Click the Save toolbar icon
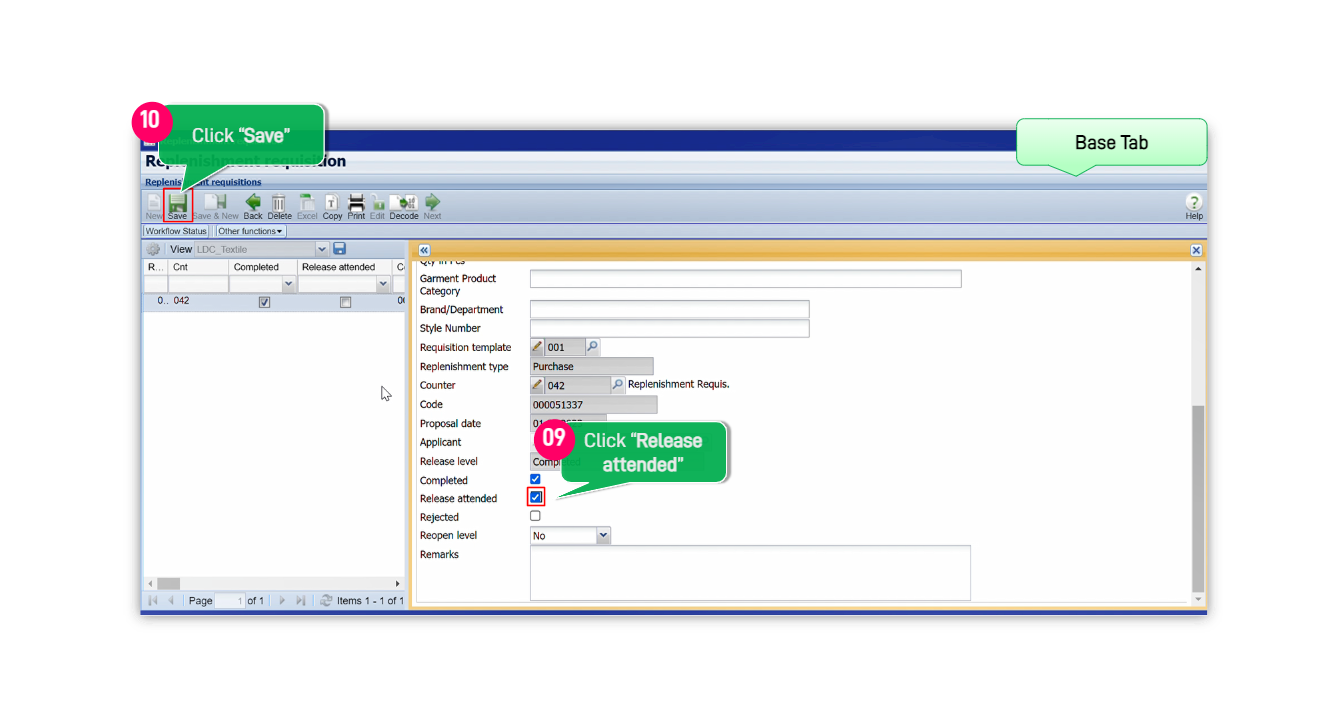Screen dimensions: 1320x726 click(178, 202)
